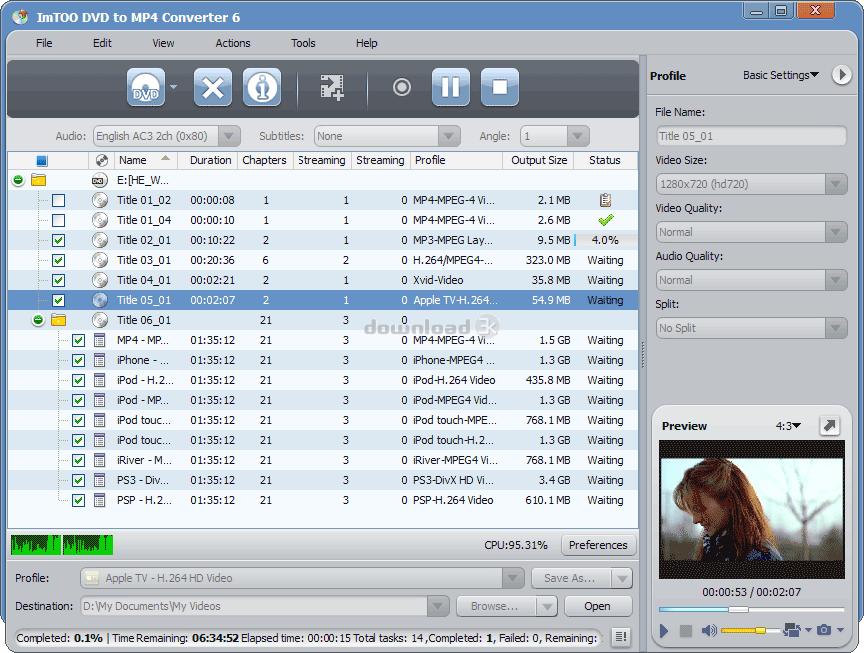Click the Remove (X) toolbar button
Screen dimensions: 864x653
(213, 87)
